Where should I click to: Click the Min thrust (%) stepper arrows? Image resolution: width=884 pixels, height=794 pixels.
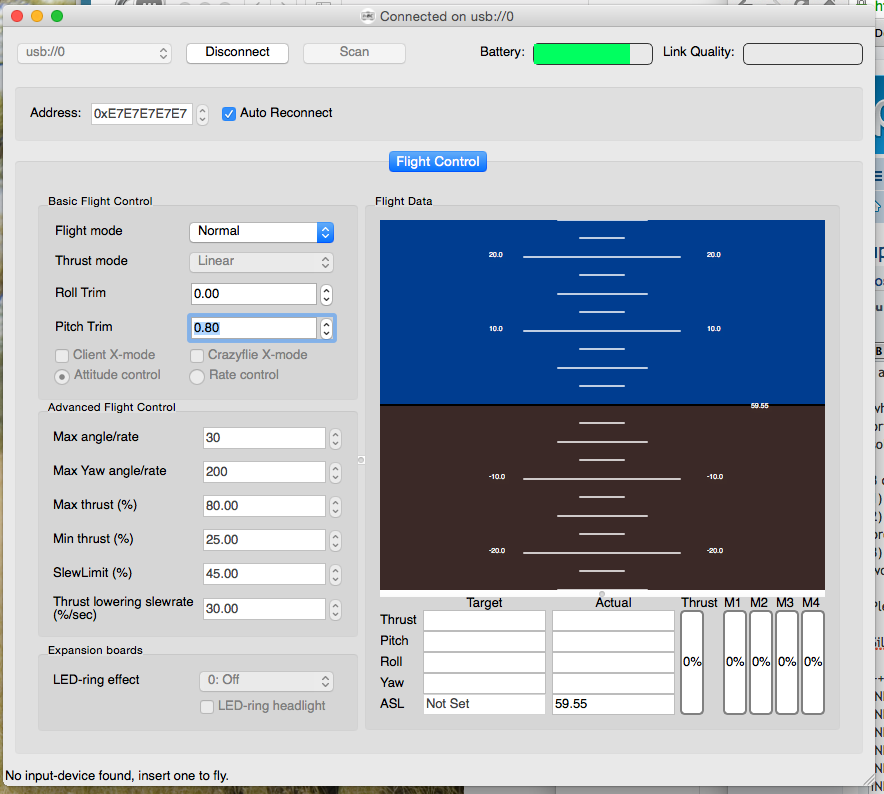(335, 540)
